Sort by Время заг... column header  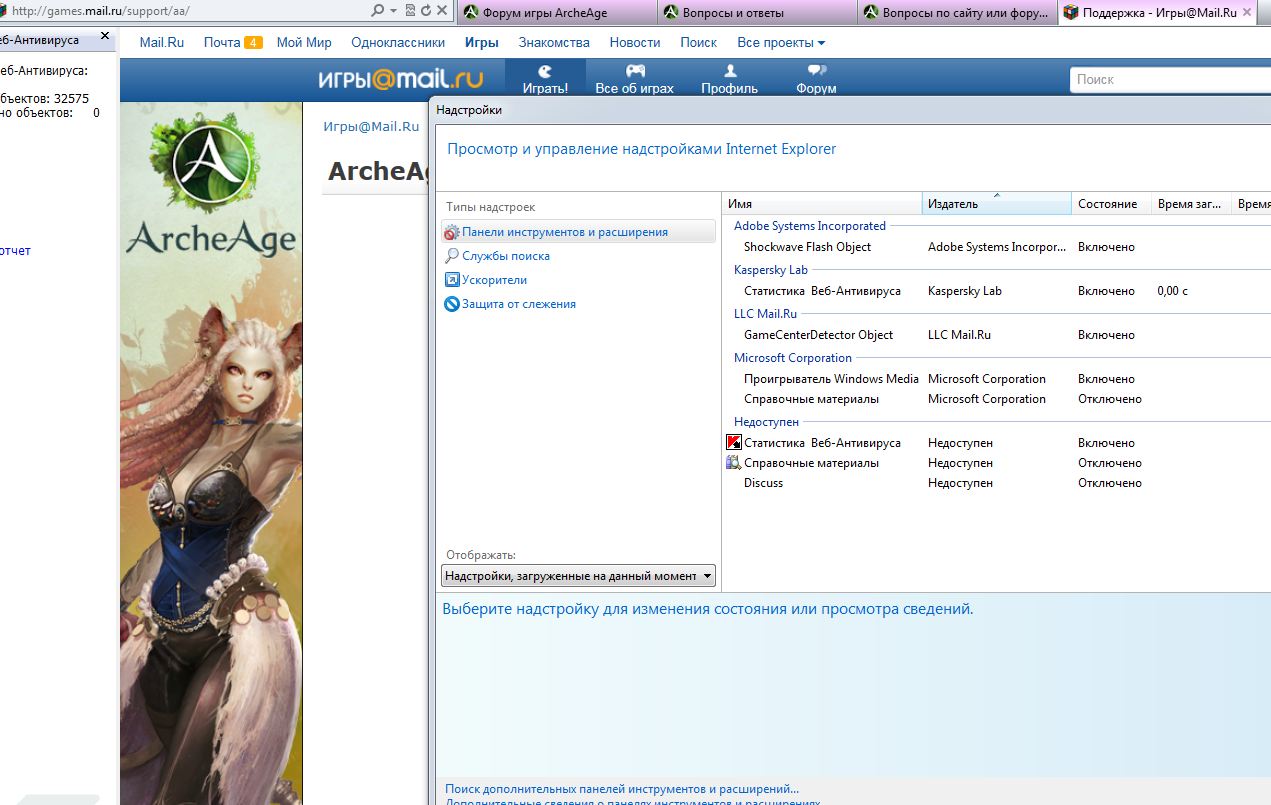(x=1191, y=204)
